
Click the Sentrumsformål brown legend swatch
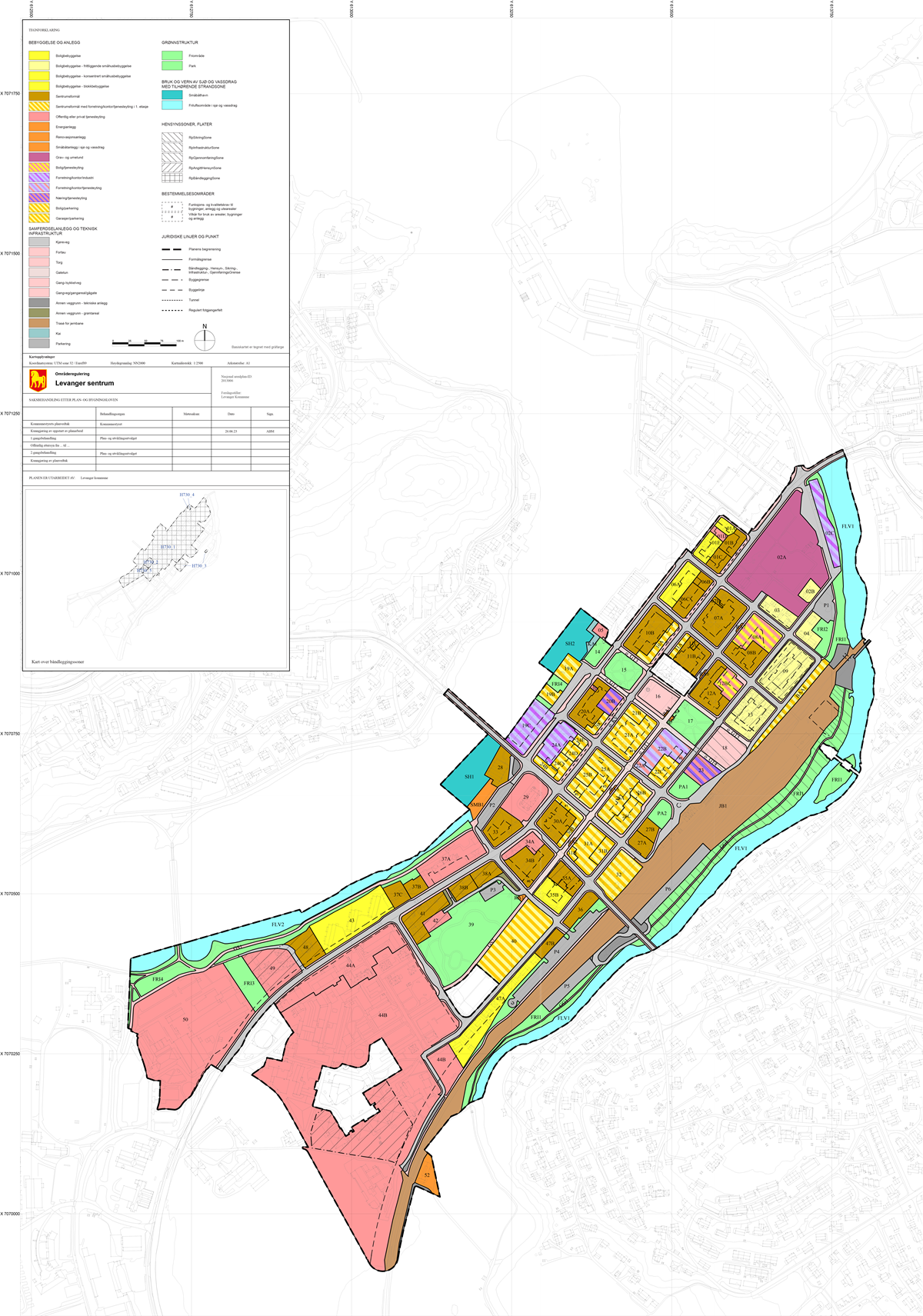click(x=39, y=96)
